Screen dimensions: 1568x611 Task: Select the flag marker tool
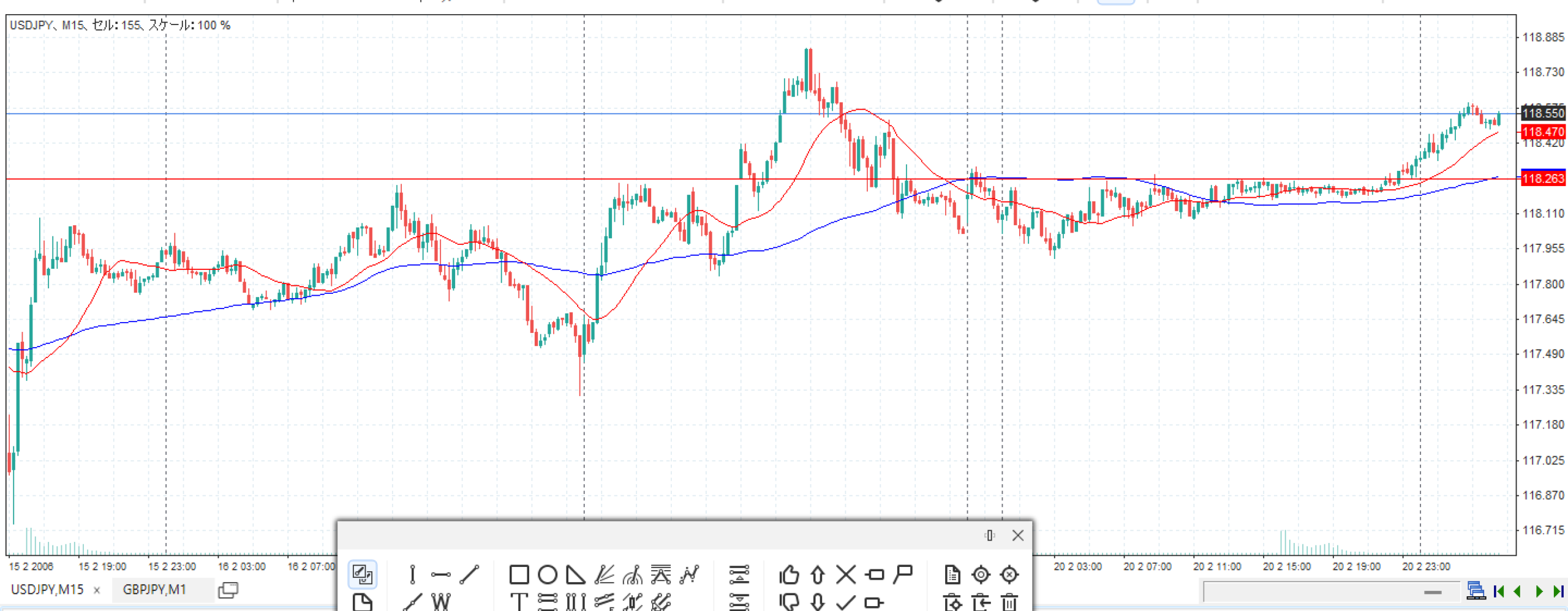[903, 574]
